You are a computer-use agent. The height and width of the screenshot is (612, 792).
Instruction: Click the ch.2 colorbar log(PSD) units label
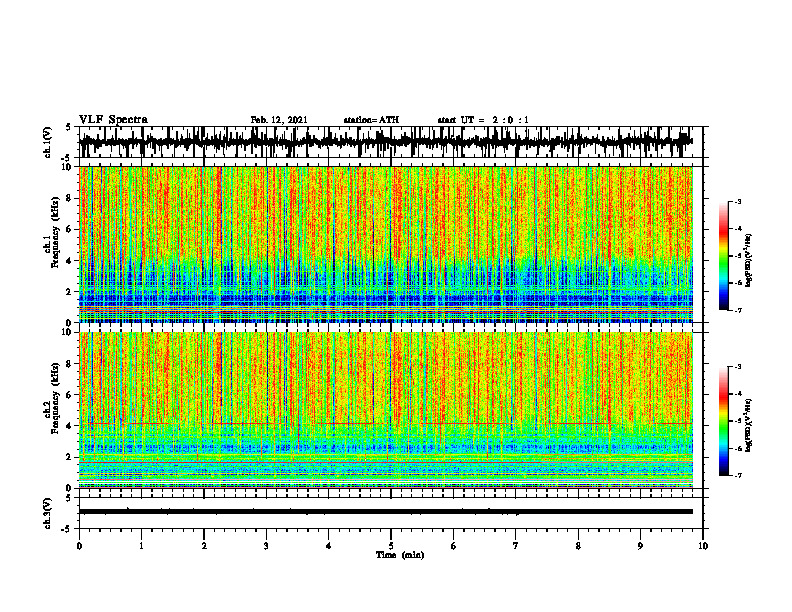tap(749, 425)
